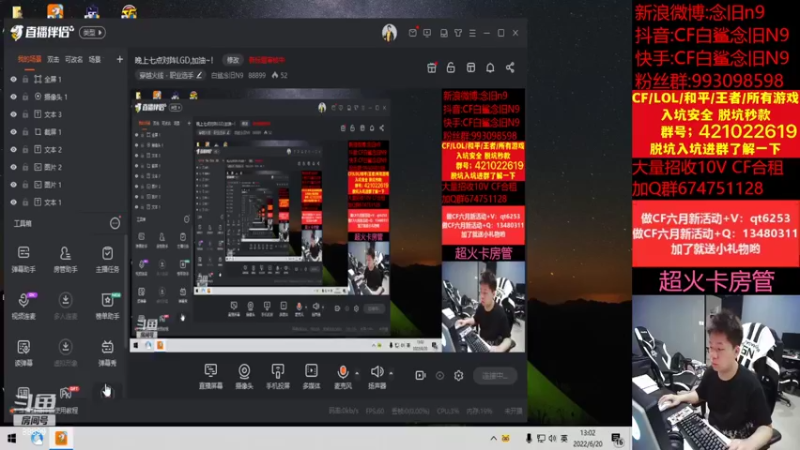Screen dimensions: 800x450
Task: Open the notification center in the taskbar
Action: (617, 439)
